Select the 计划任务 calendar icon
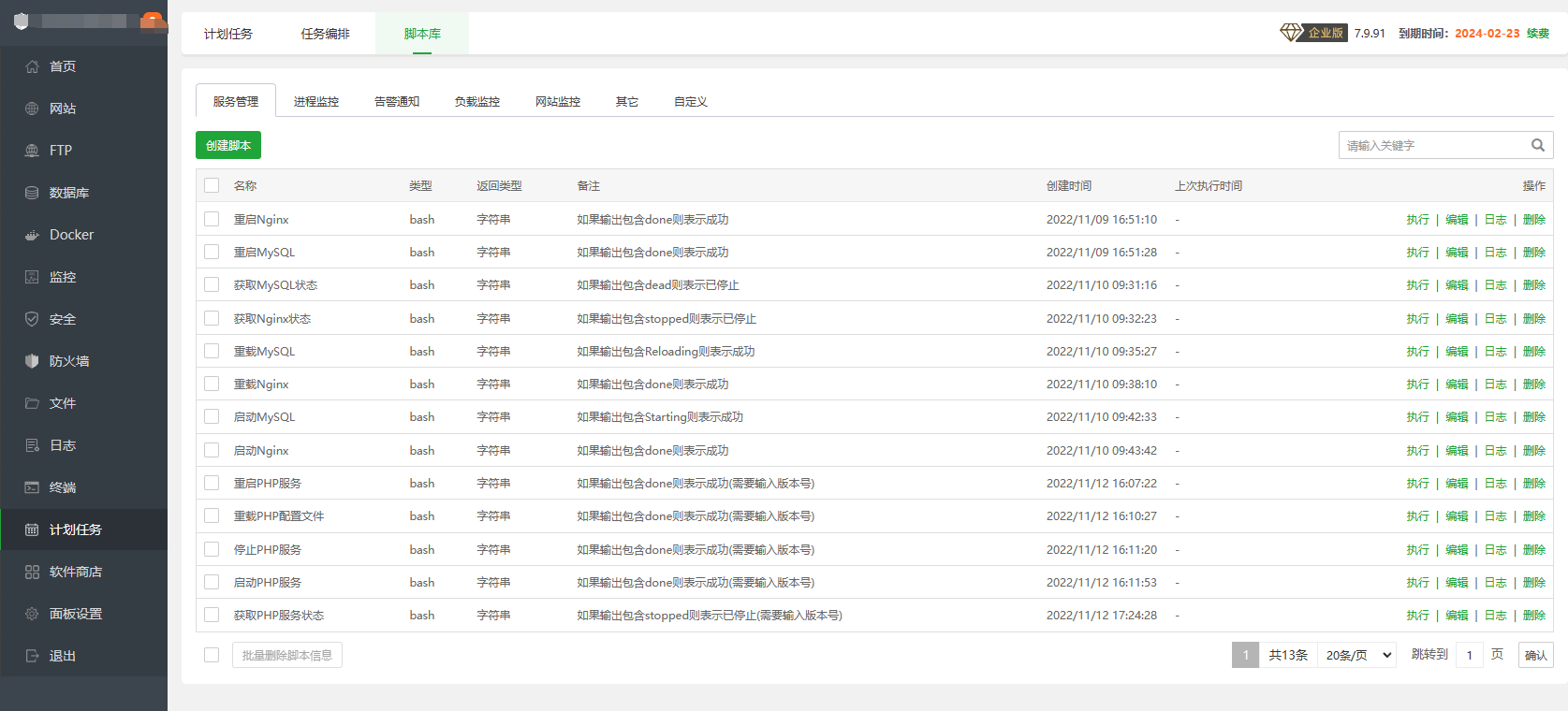1568x711 pixels. coord(32,530)
